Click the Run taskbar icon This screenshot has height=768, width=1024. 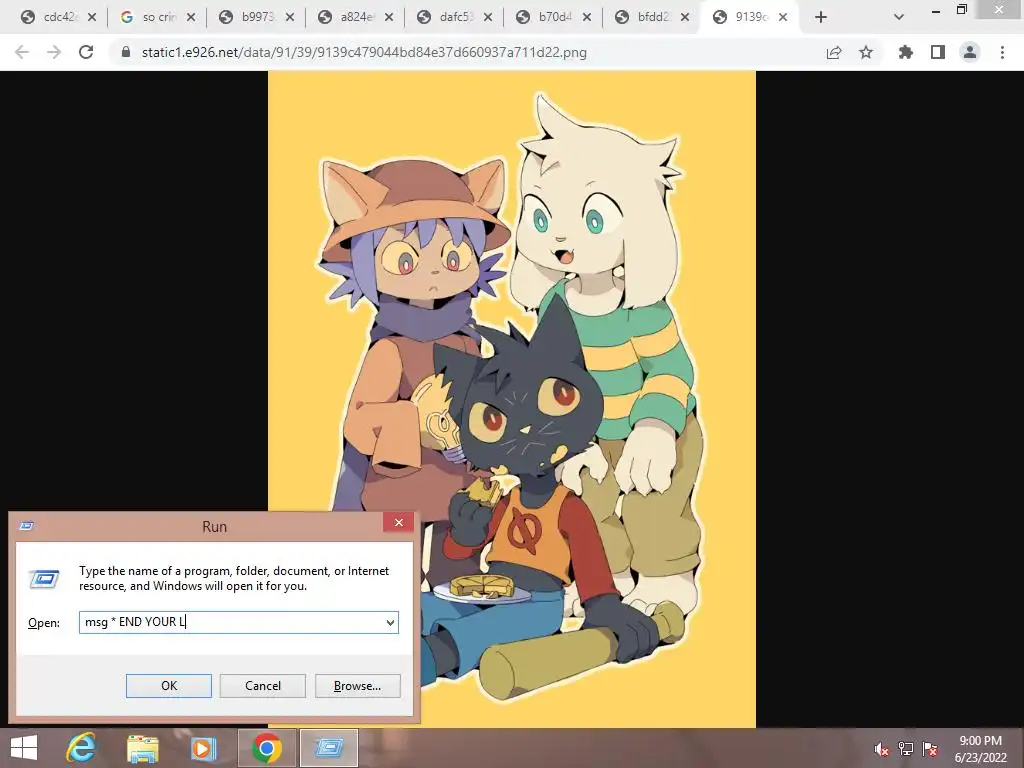(328, 748)
